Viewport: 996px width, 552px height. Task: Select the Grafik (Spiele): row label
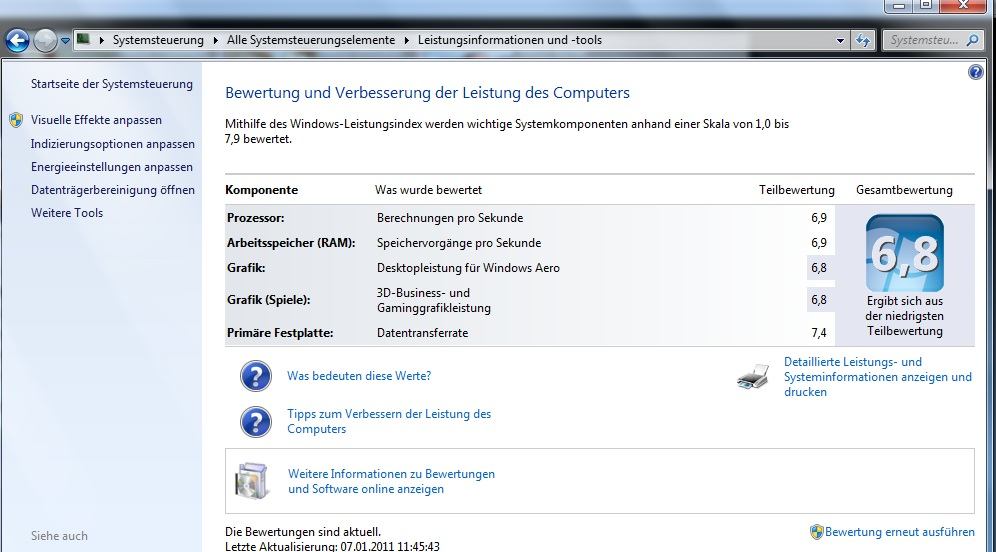tap(269, 300)
